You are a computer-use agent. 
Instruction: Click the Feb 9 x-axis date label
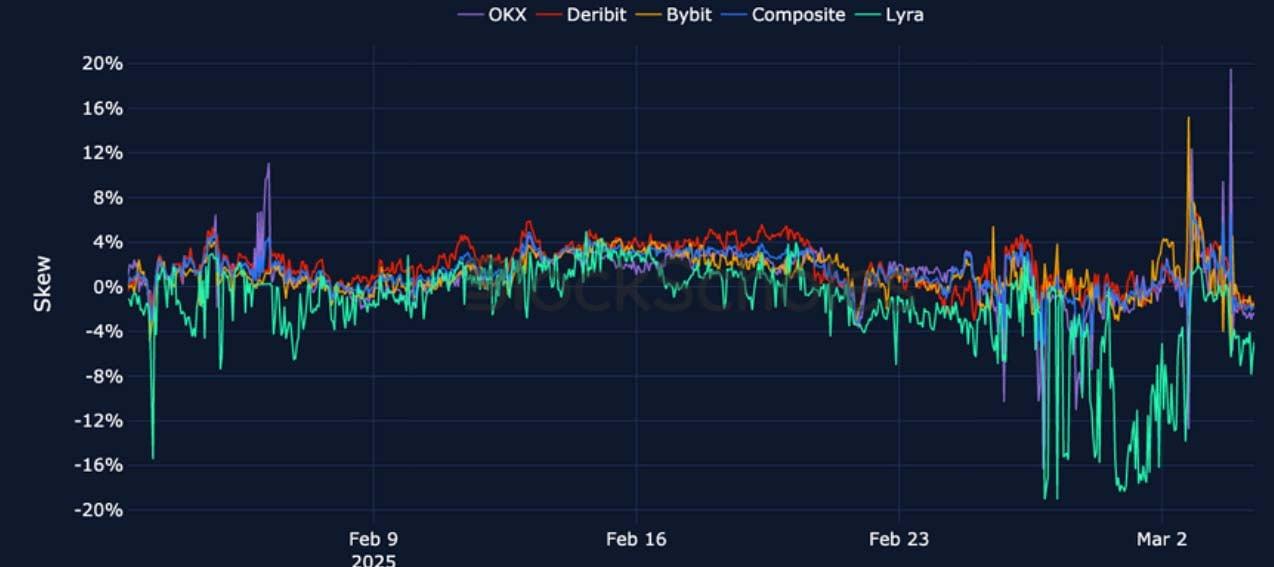pyautogui.click(x=373, y=539)
